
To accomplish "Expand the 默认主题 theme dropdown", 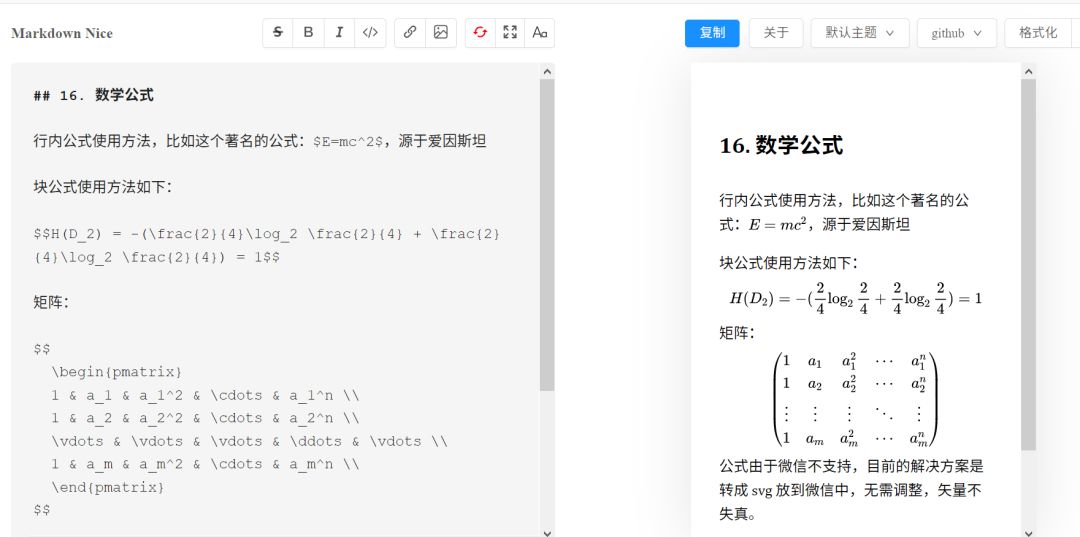I will coord(860,33).
